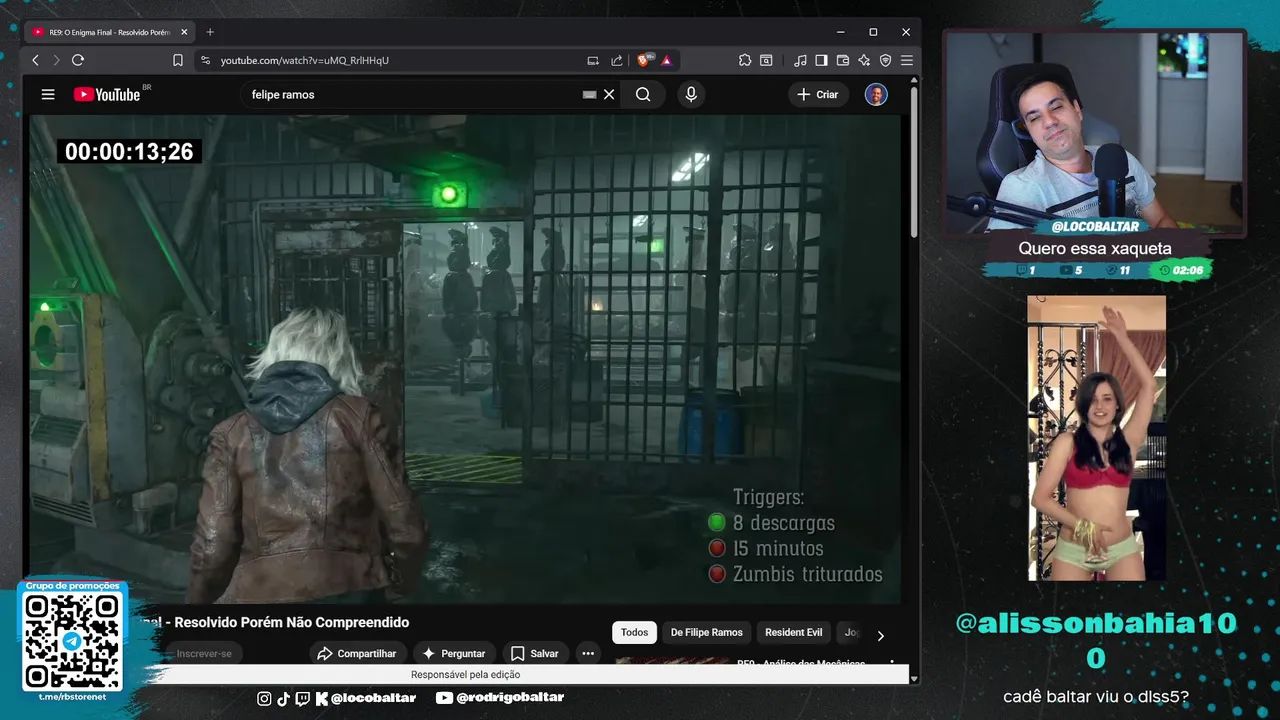Image resolution: width=1280 pixels, height=720 pixels.
Task: Open browser extensions puzzle icon
Action: (x=745, y=60)
